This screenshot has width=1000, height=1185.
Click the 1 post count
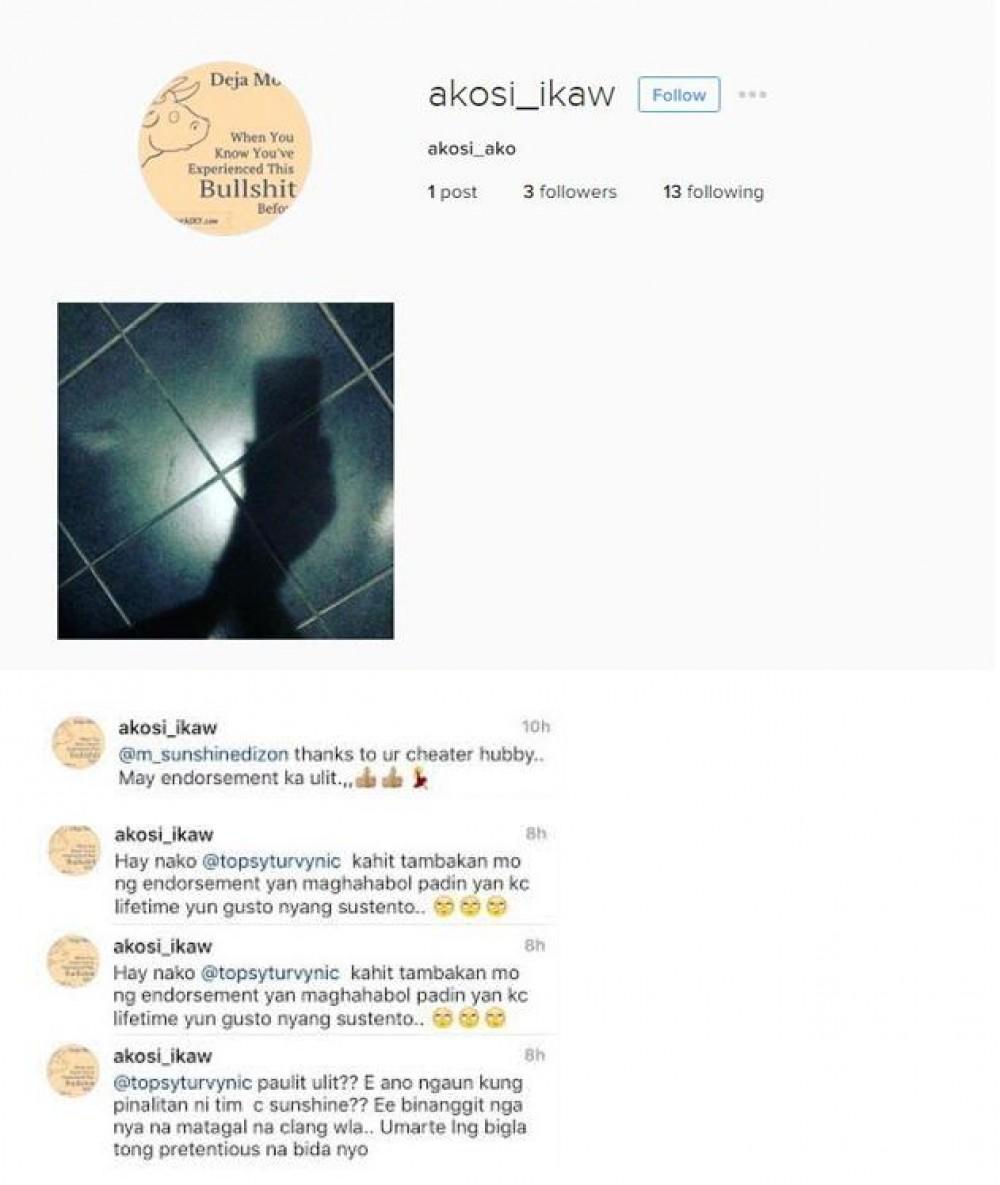pyautogui.click(x=452, y=192)
